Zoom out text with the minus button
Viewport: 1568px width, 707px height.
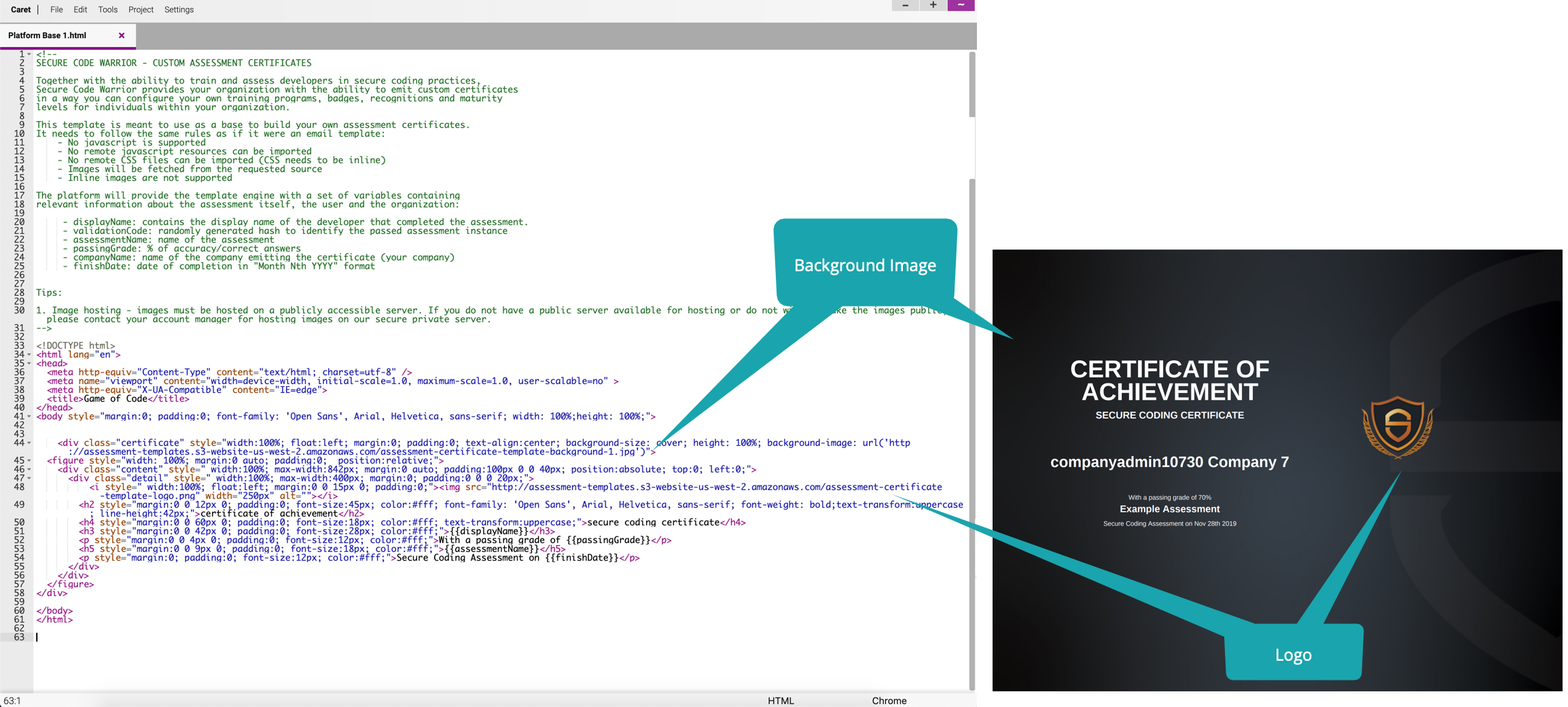[x=905, y=5]
